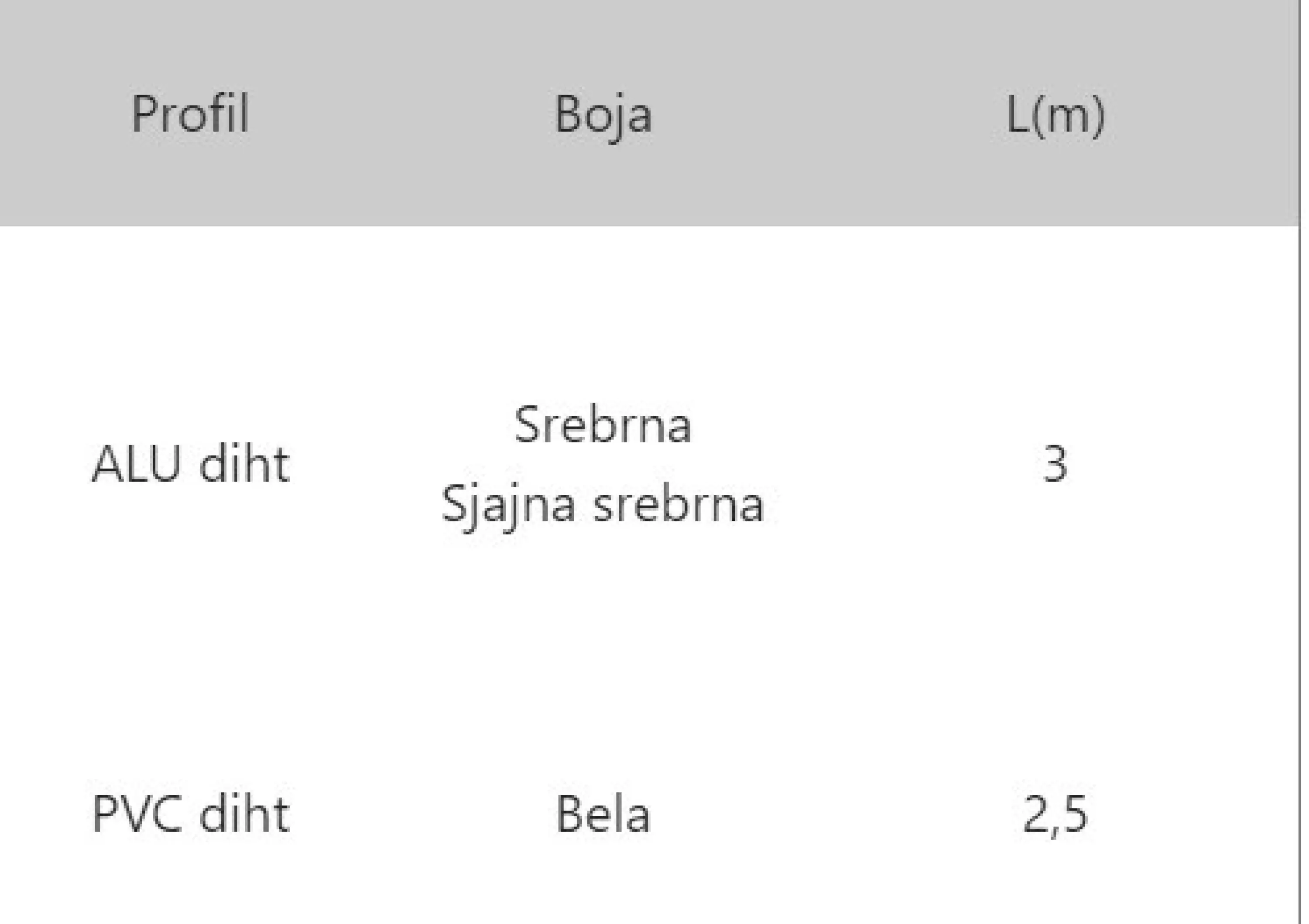The width and height of the screenshot is (1309, 924).
Task: Click the word diht after ALU
Action: (x=244, y=465)
